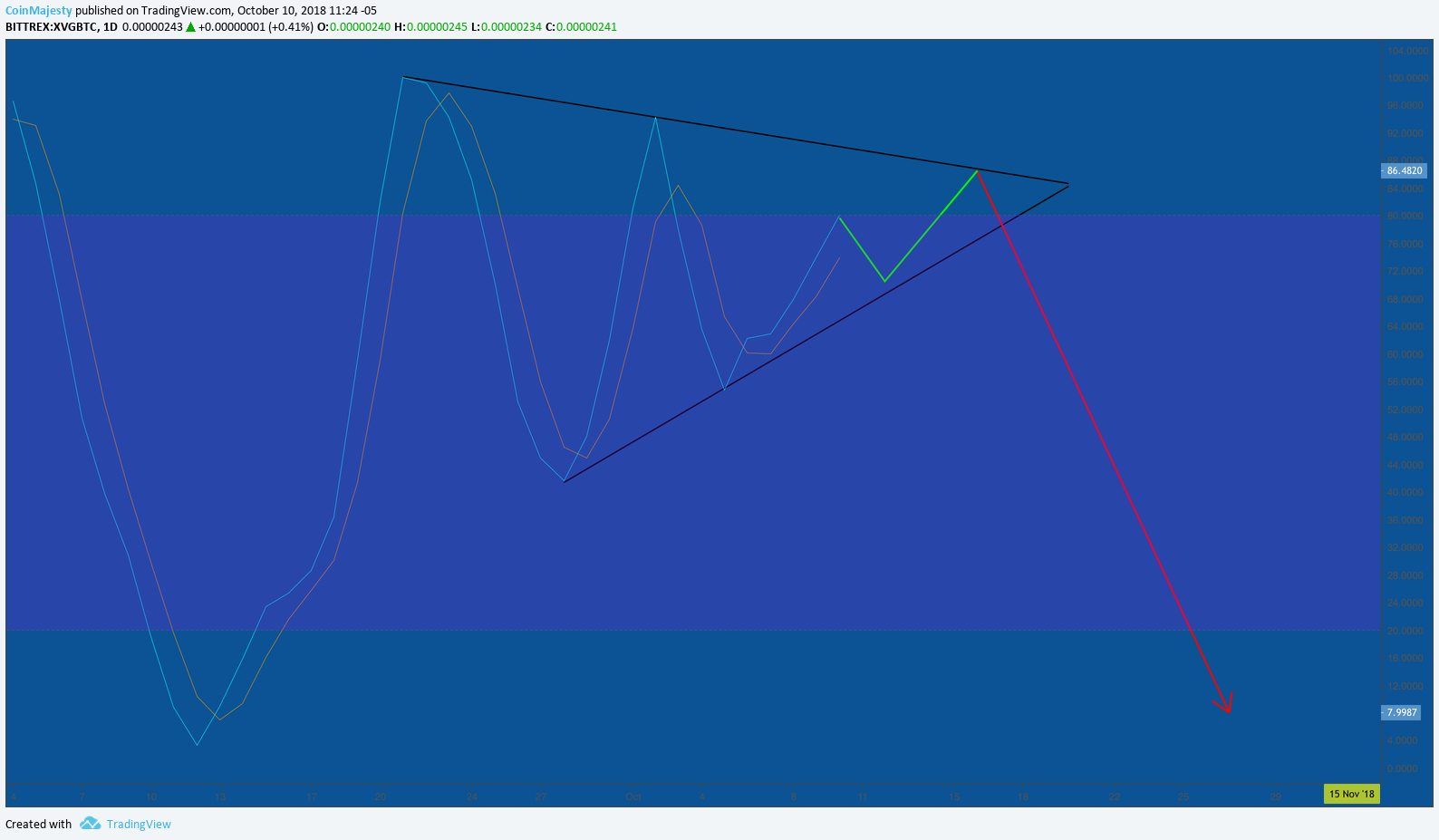Click the 0.0000 scale label
The height and width of the screenshot is (840, 1439).
coord(1403,768)
